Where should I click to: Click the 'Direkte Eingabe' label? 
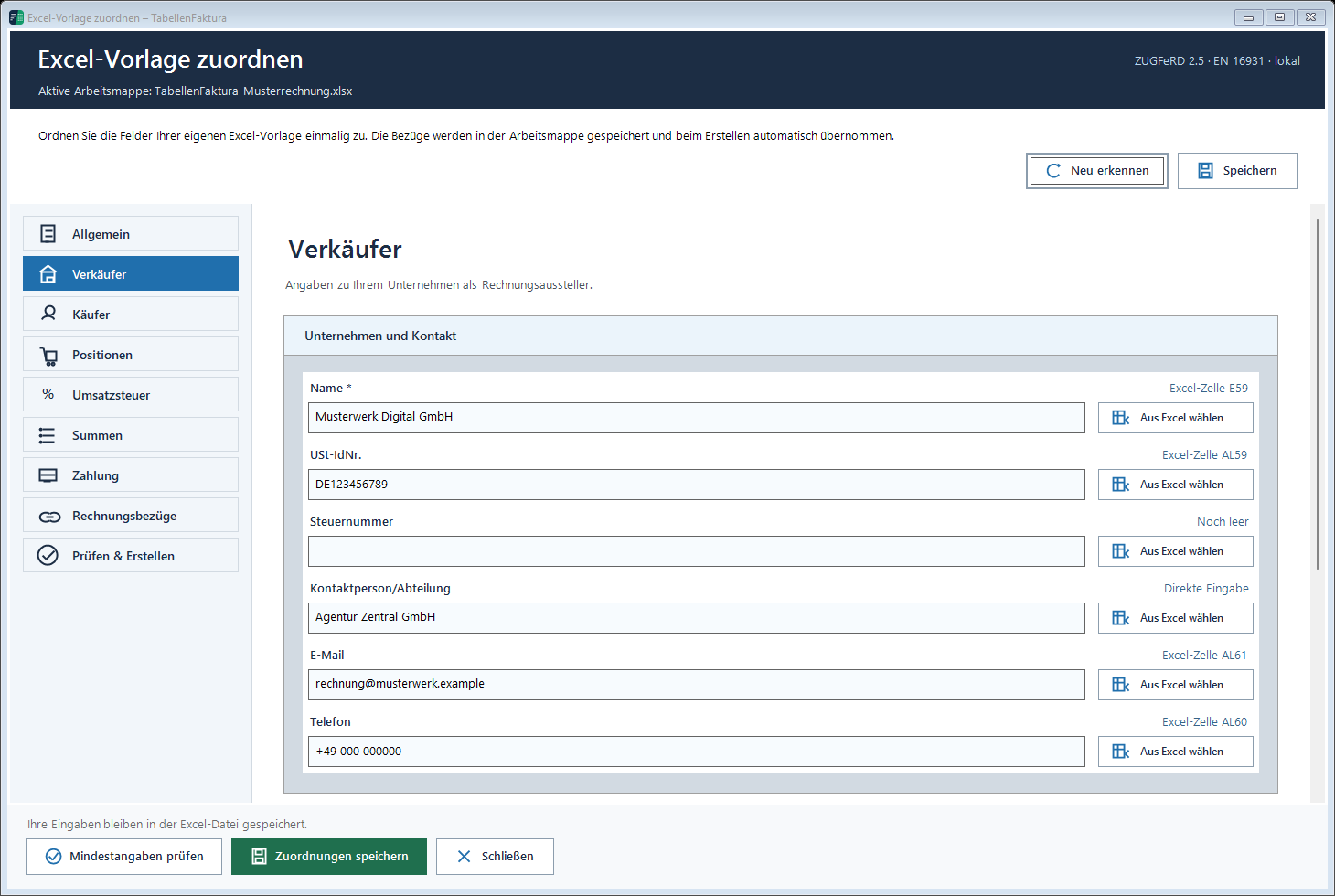point(1206,589)
